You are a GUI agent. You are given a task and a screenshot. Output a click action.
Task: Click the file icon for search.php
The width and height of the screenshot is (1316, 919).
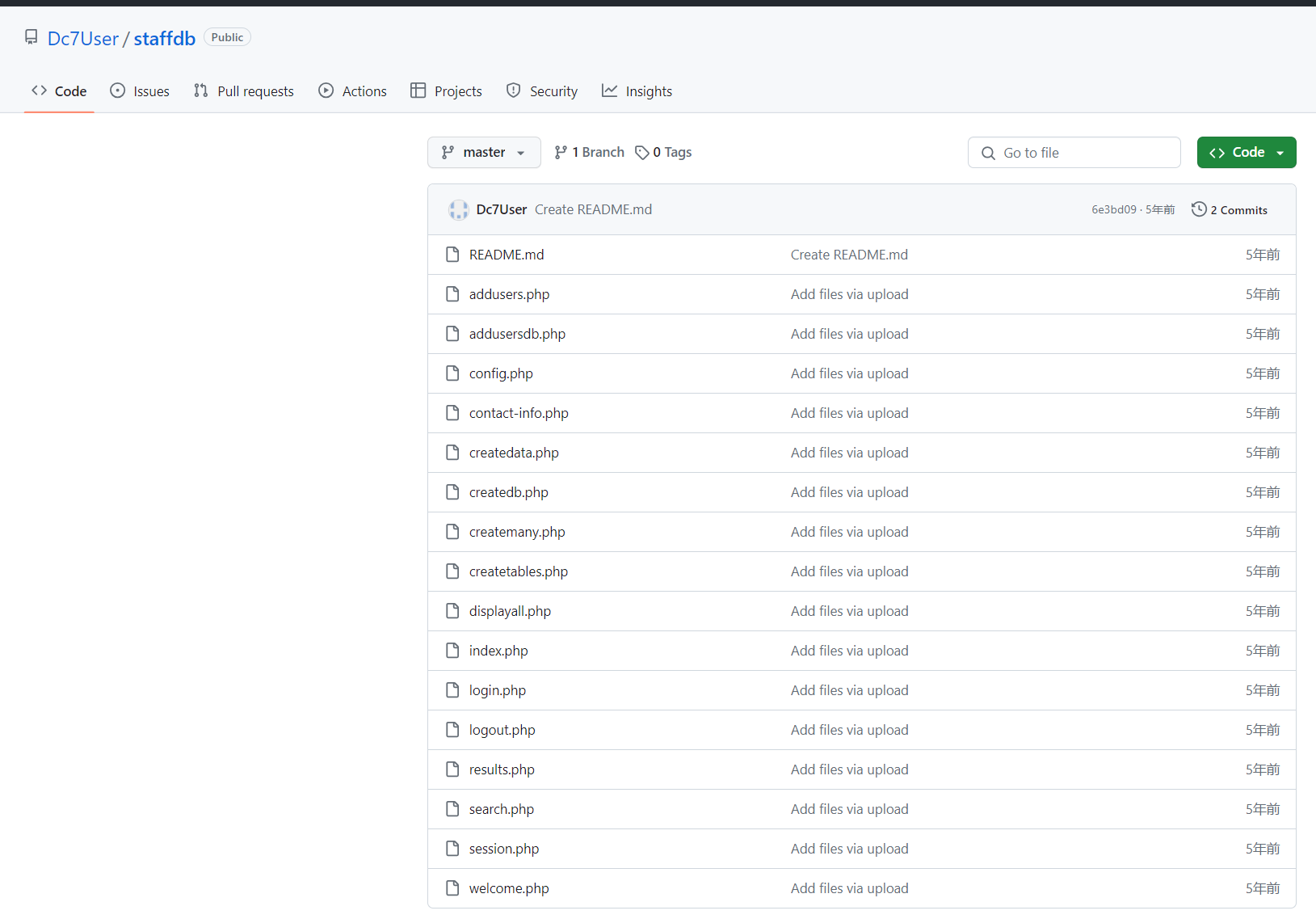point(452,809)
